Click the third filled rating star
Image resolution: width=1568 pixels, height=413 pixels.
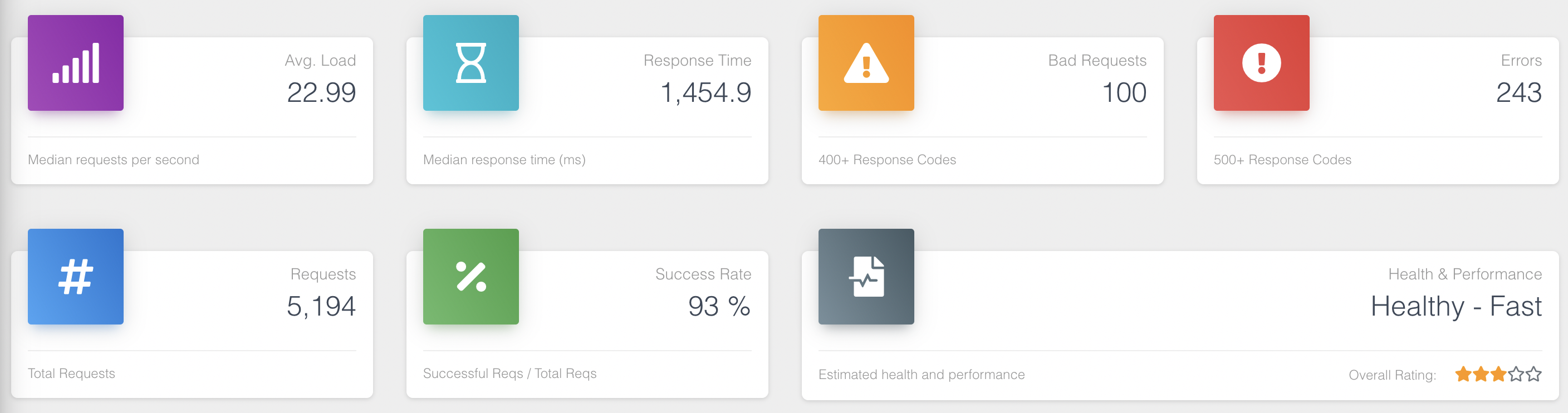(1498, 374)
